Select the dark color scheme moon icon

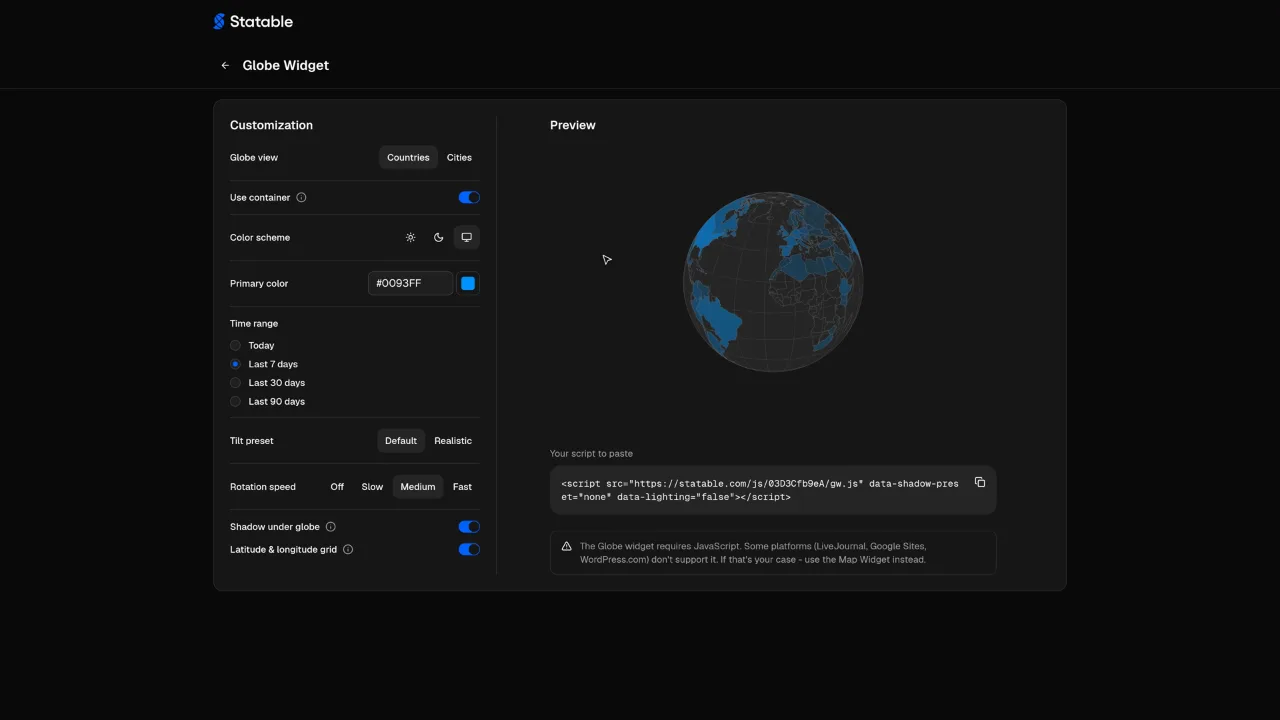[x=438, y=237]
